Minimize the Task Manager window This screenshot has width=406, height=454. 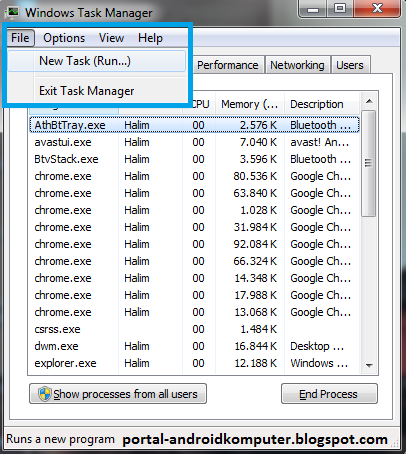coord(313,8)
